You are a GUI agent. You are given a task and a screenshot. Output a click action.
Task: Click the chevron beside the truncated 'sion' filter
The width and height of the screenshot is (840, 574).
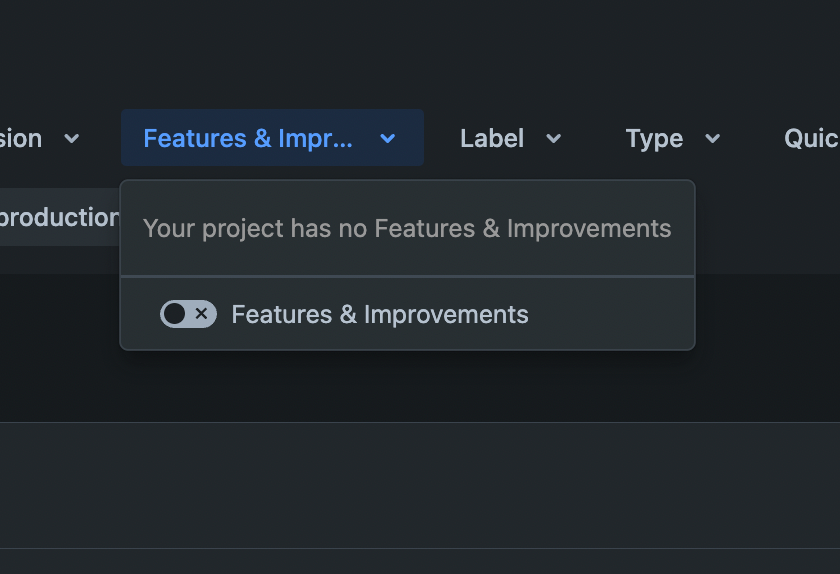(x=71, y=139)
